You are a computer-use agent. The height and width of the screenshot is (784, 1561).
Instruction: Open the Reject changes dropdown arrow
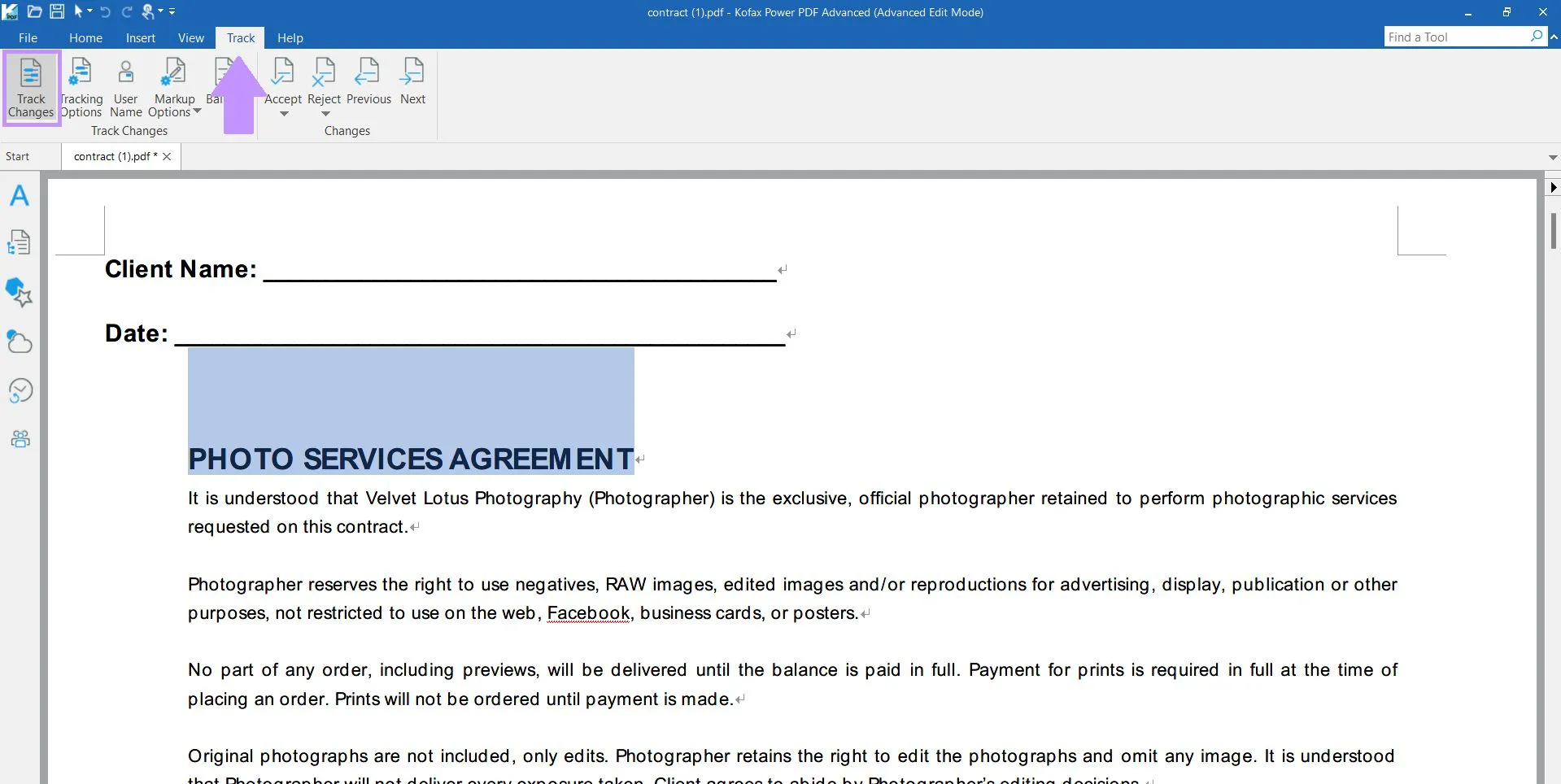click(x=325, y=114)
